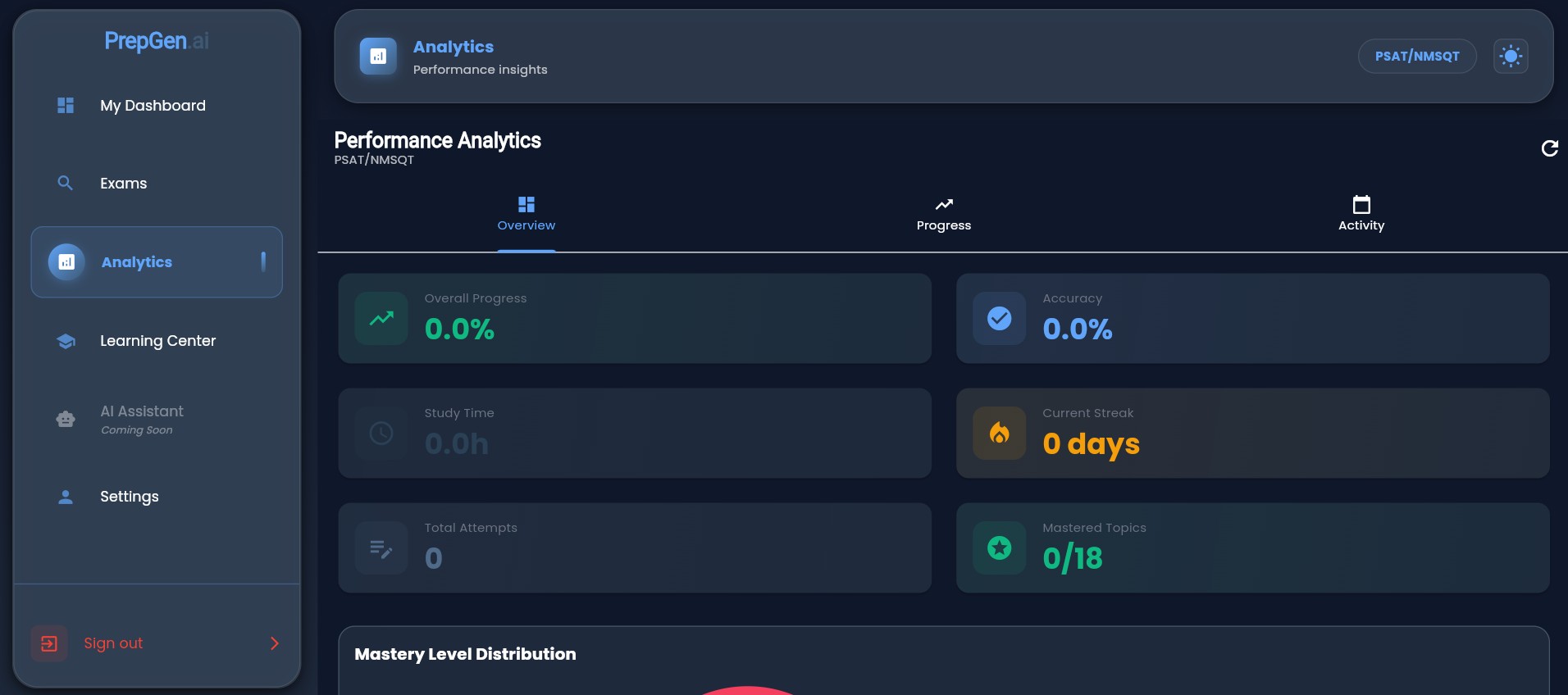
Task: Open the PSAT/NMSQT exam selector
Action: tap(1416, 57)
